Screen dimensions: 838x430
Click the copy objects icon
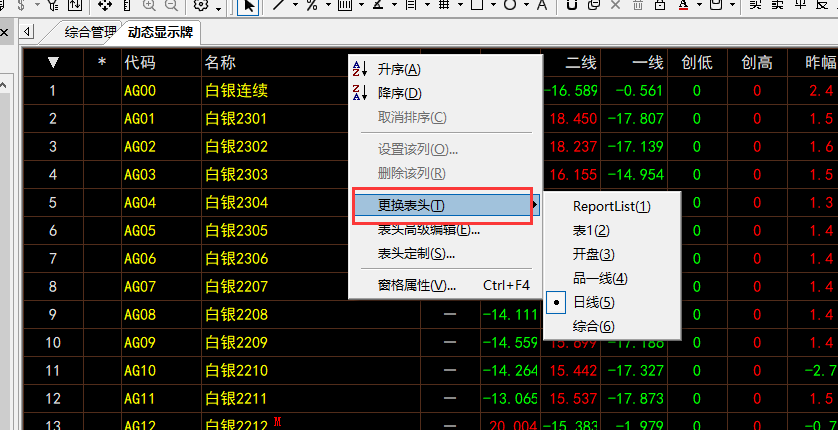593,5
